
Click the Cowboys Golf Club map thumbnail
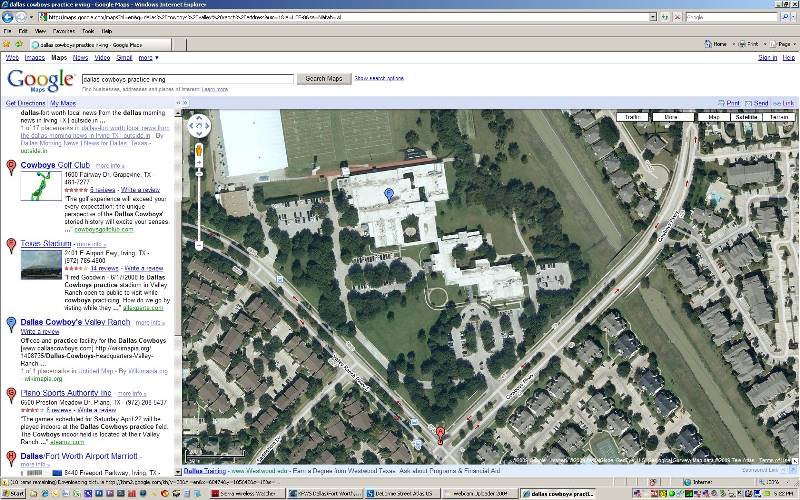pos(41,186)
